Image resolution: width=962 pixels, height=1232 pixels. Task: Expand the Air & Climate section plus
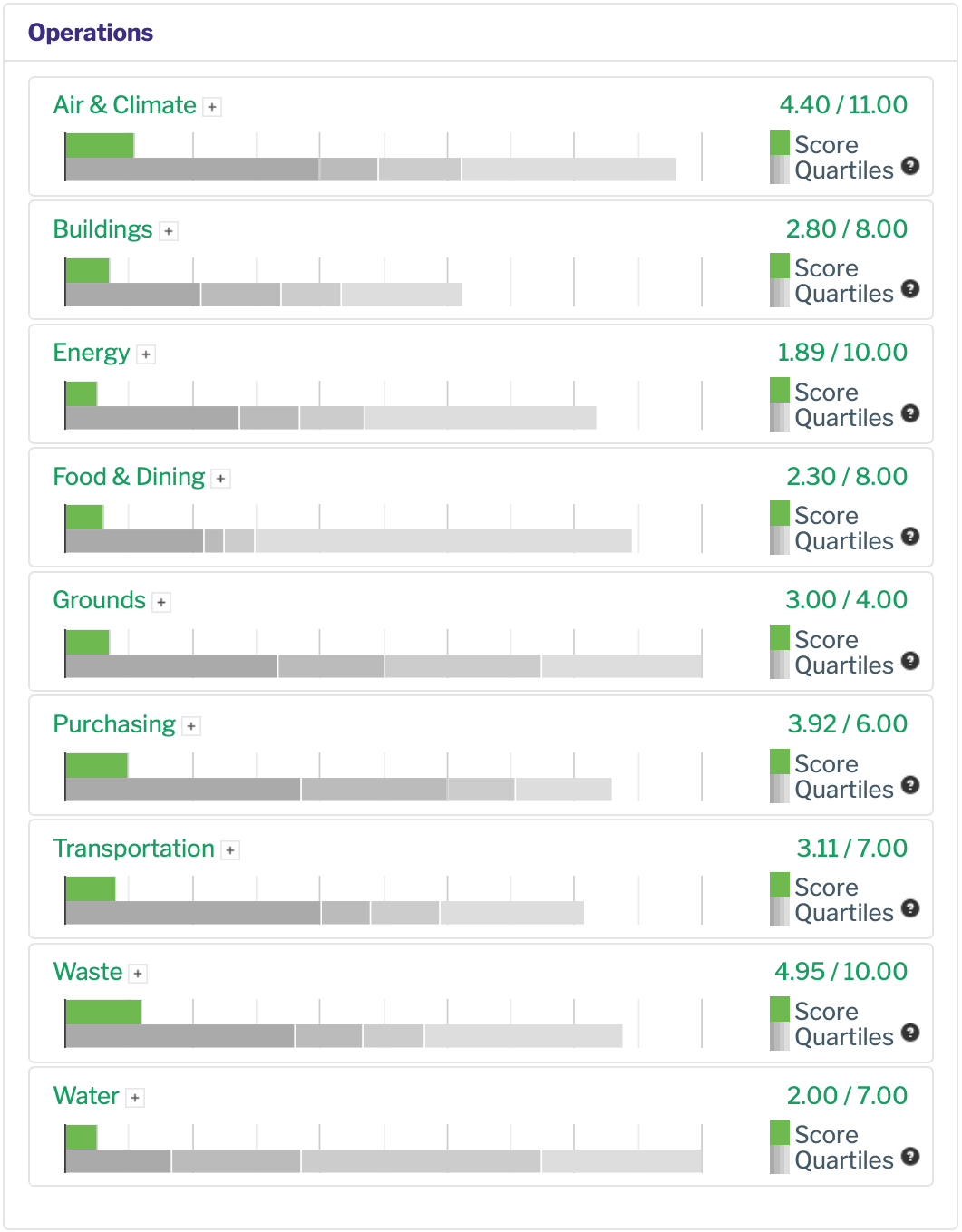[212, 107]
